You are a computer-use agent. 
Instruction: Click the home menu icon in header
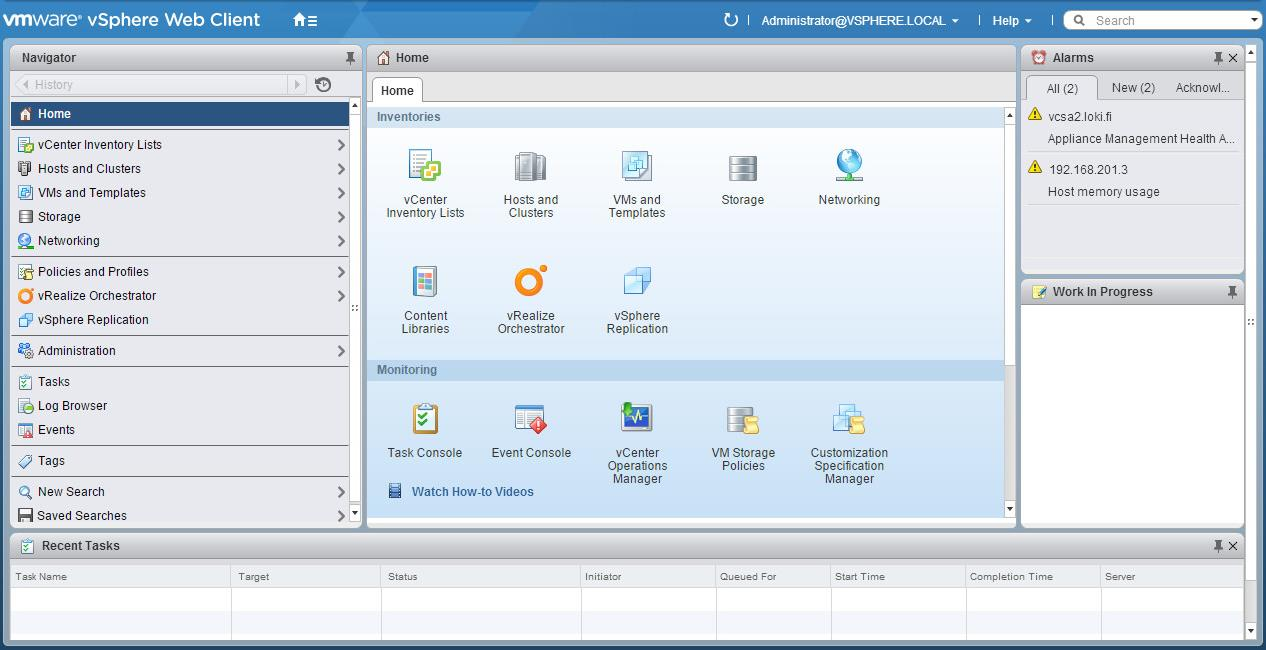tap(305, 20)
